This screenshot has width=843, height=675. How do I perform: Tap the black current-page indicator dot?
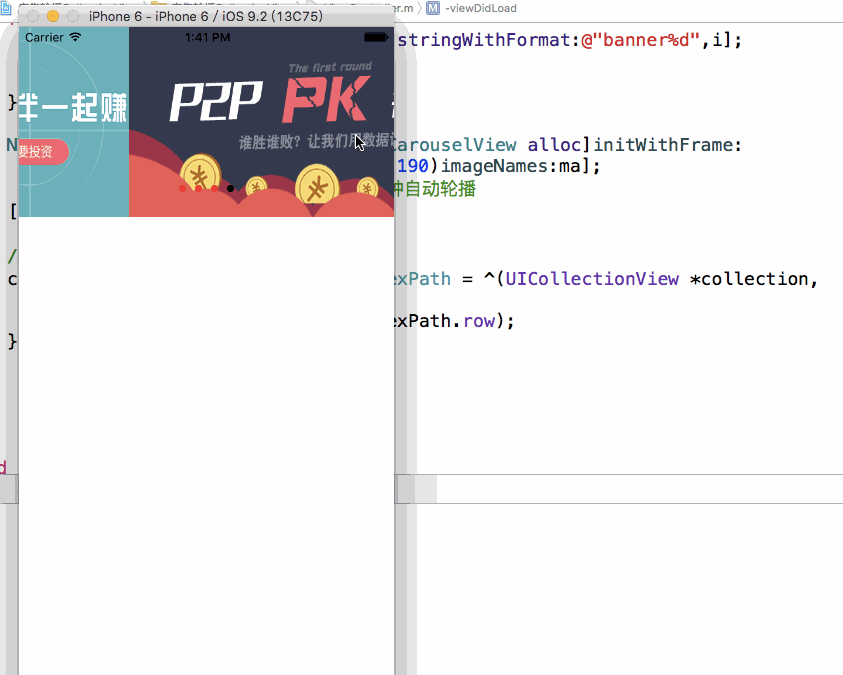pyautogui.click(x=230, y=189)
